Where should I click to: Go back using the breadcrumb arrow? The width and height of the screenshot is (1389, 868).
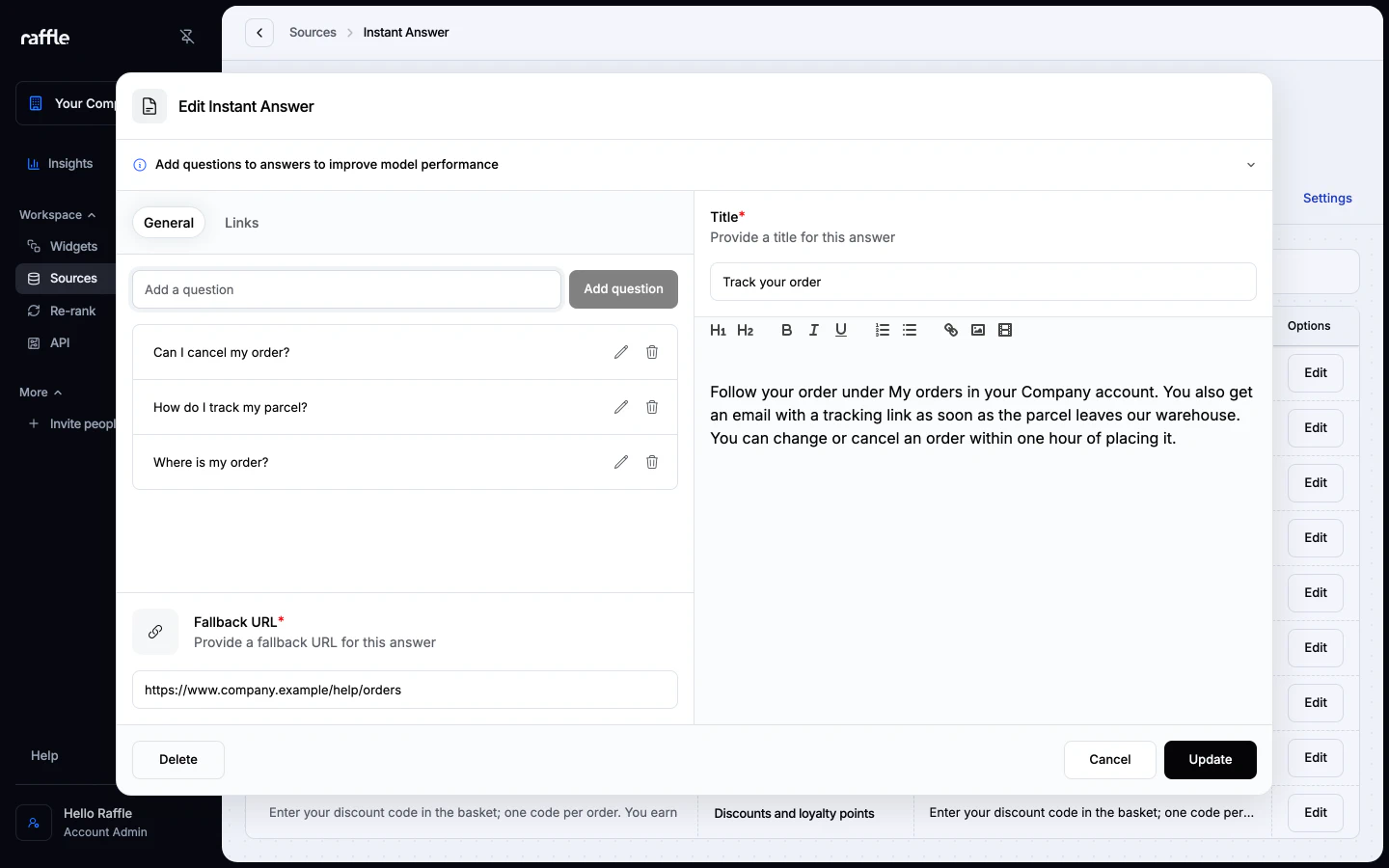(259, 33)
